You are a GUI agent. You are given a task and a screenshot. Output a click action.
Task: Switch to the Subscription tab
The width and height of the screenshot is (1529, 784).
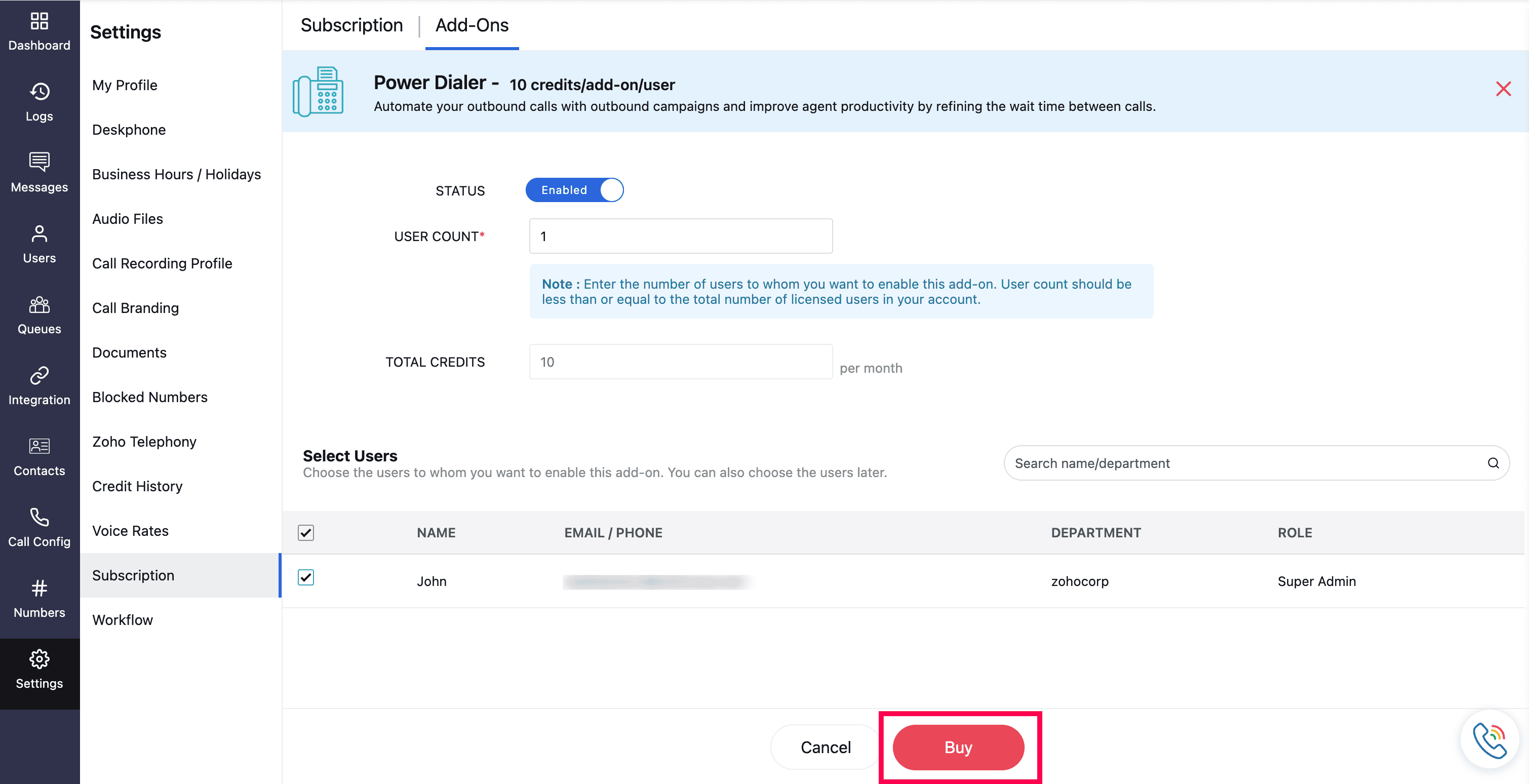351,25
